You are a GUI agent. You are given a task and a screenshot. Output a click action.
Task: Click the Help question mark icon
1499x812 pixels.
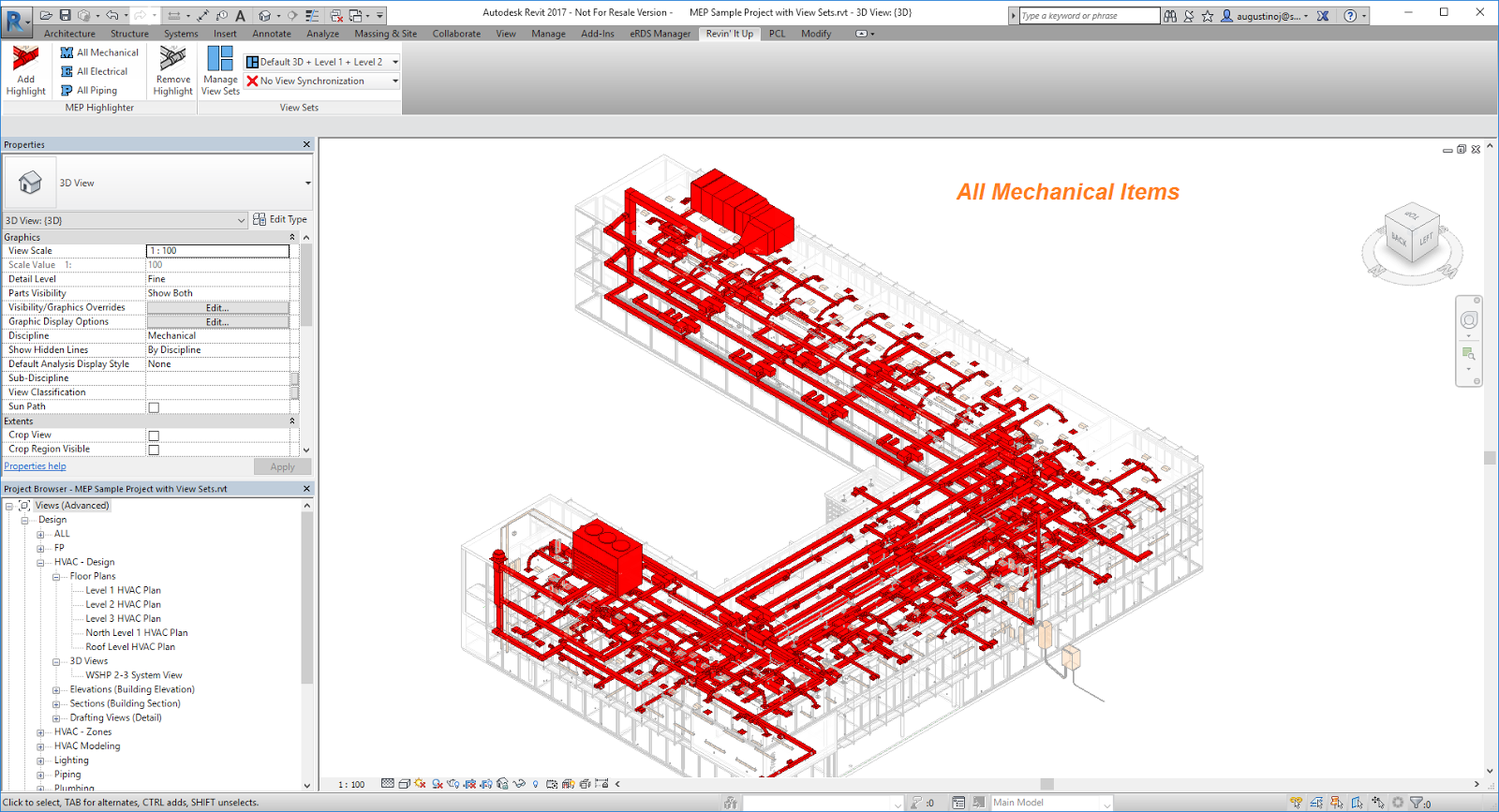1350,16
